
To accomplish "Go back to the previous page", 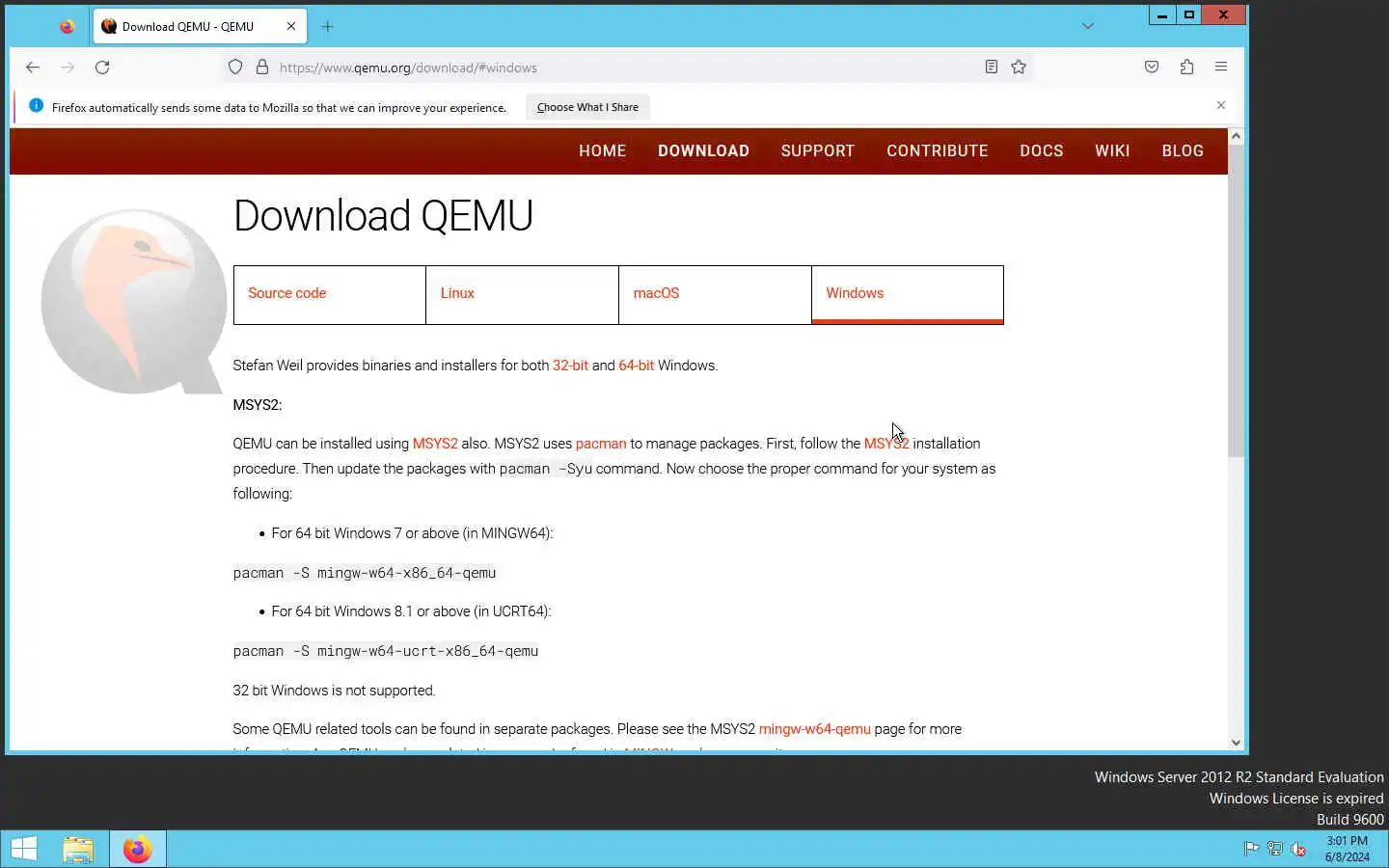I will [33, 68].
